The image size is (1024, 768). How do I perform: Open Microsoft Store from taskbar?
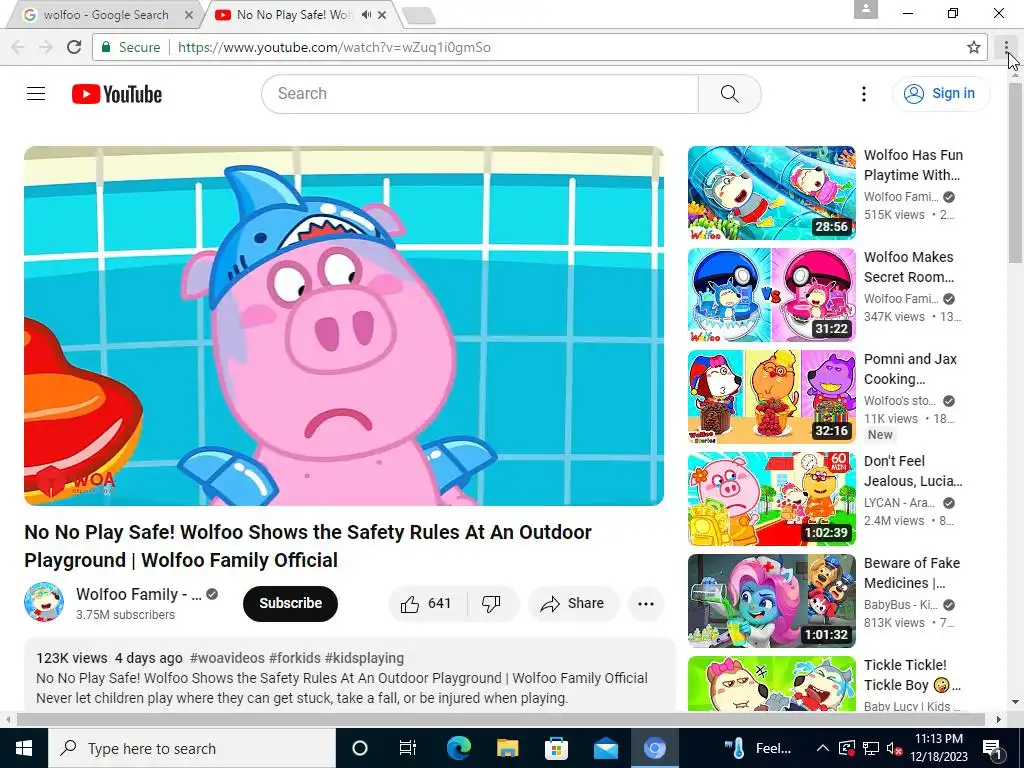point(556,748)
